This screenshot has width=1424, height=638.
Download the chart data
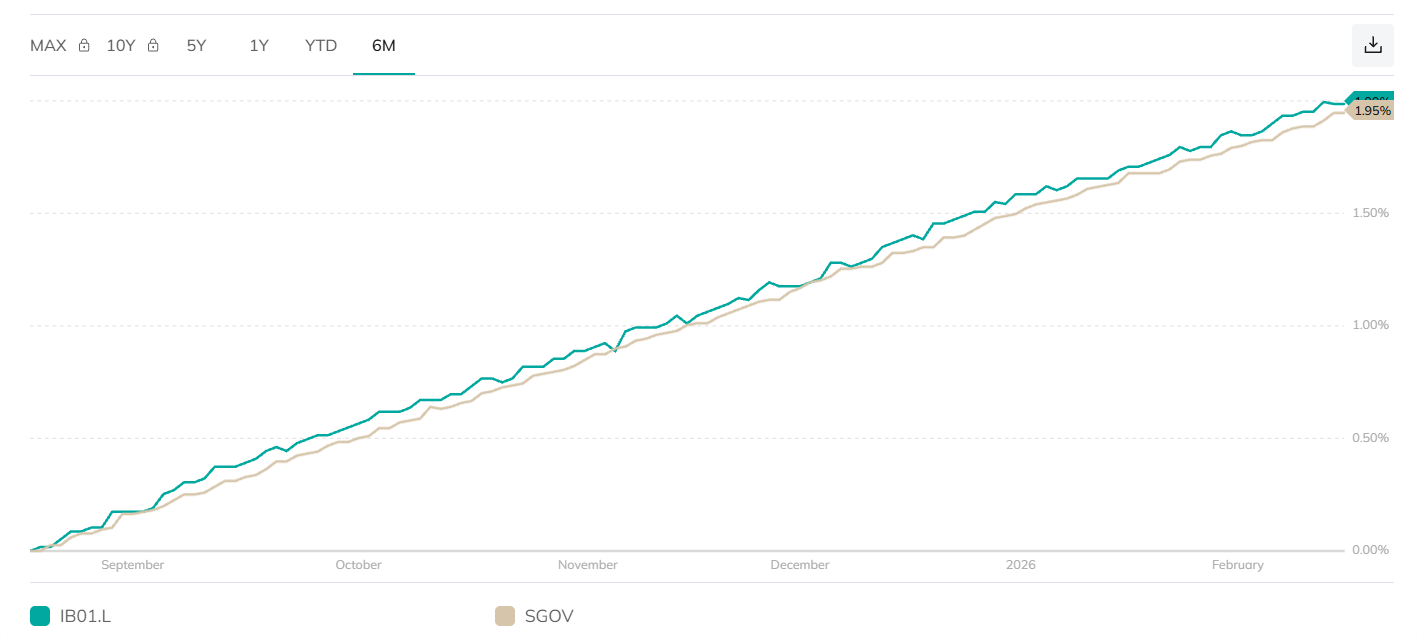pyautogui.click(x=1373, y=45)
